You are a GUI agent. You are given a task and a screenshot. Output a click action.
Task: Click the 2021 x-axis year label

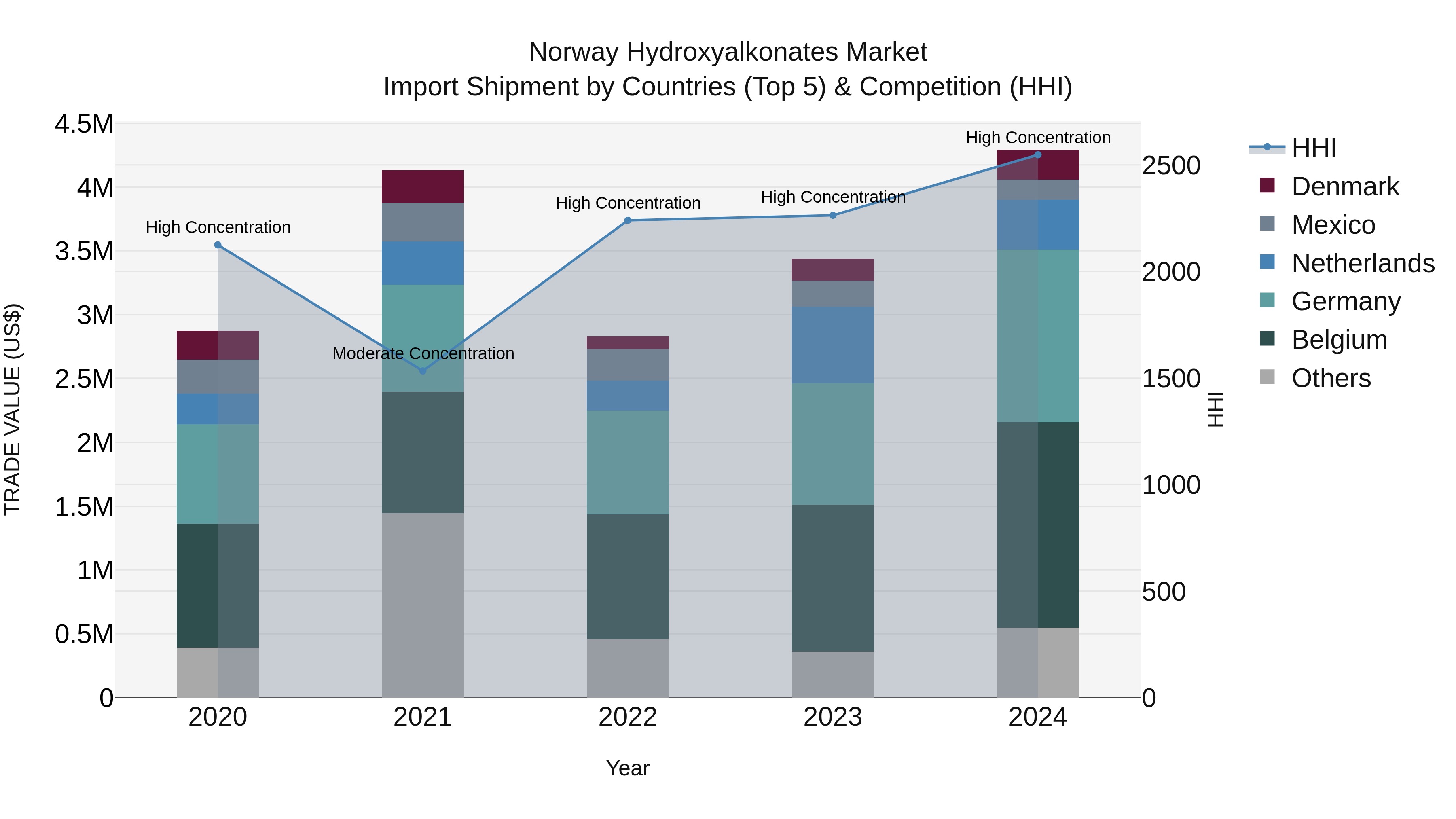(x=423, y=717)
